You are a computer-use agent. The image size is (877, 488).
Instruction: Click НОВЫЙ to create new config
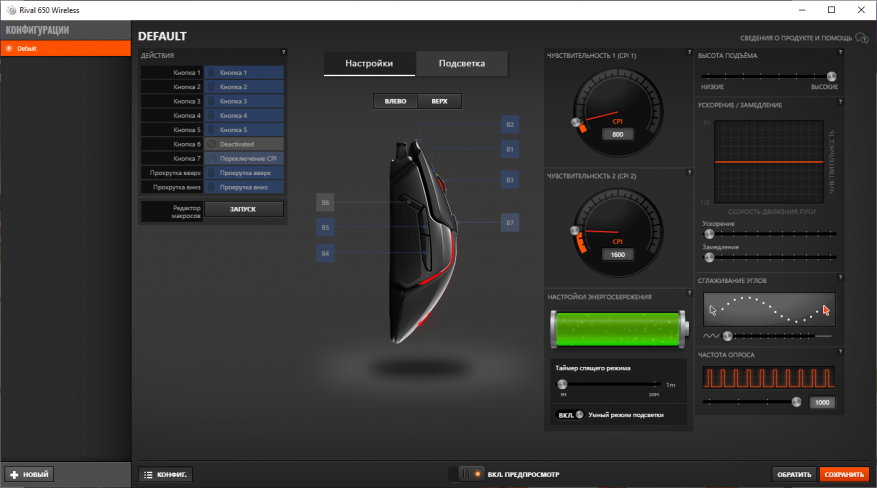[x=29, y=474]
